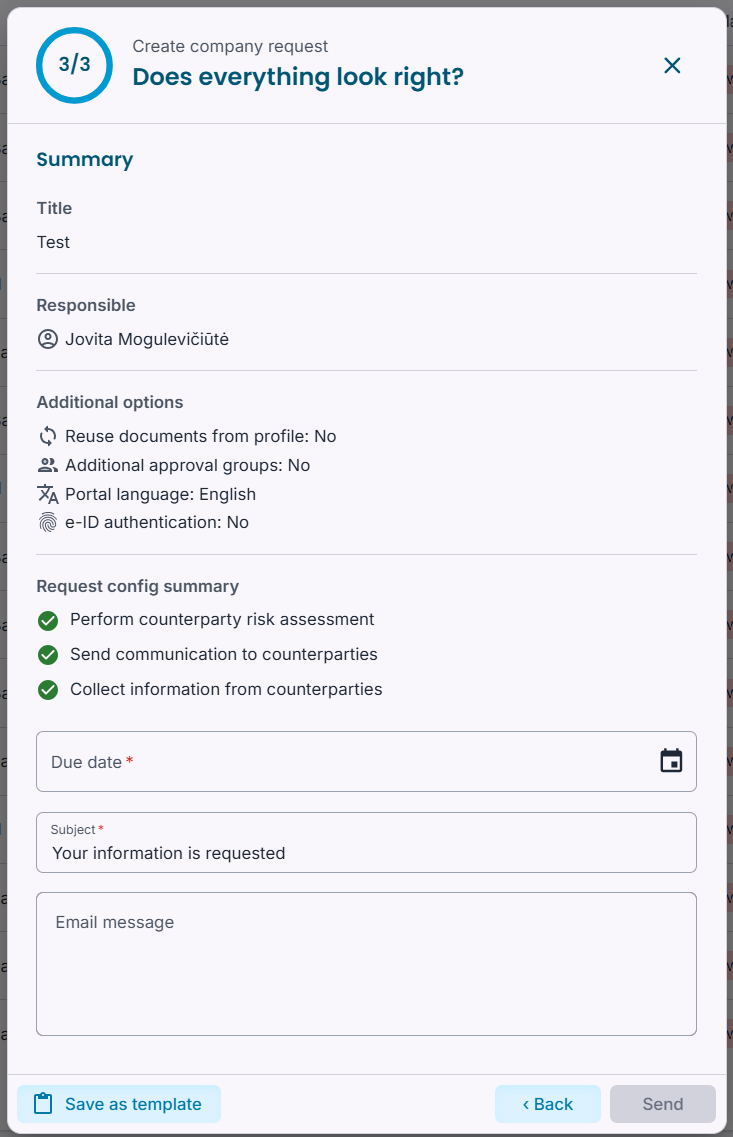The width and height of the screenshot is (733, 1137).
Task: Click the Portal language: English text
Action: click(x=160, y=495)
